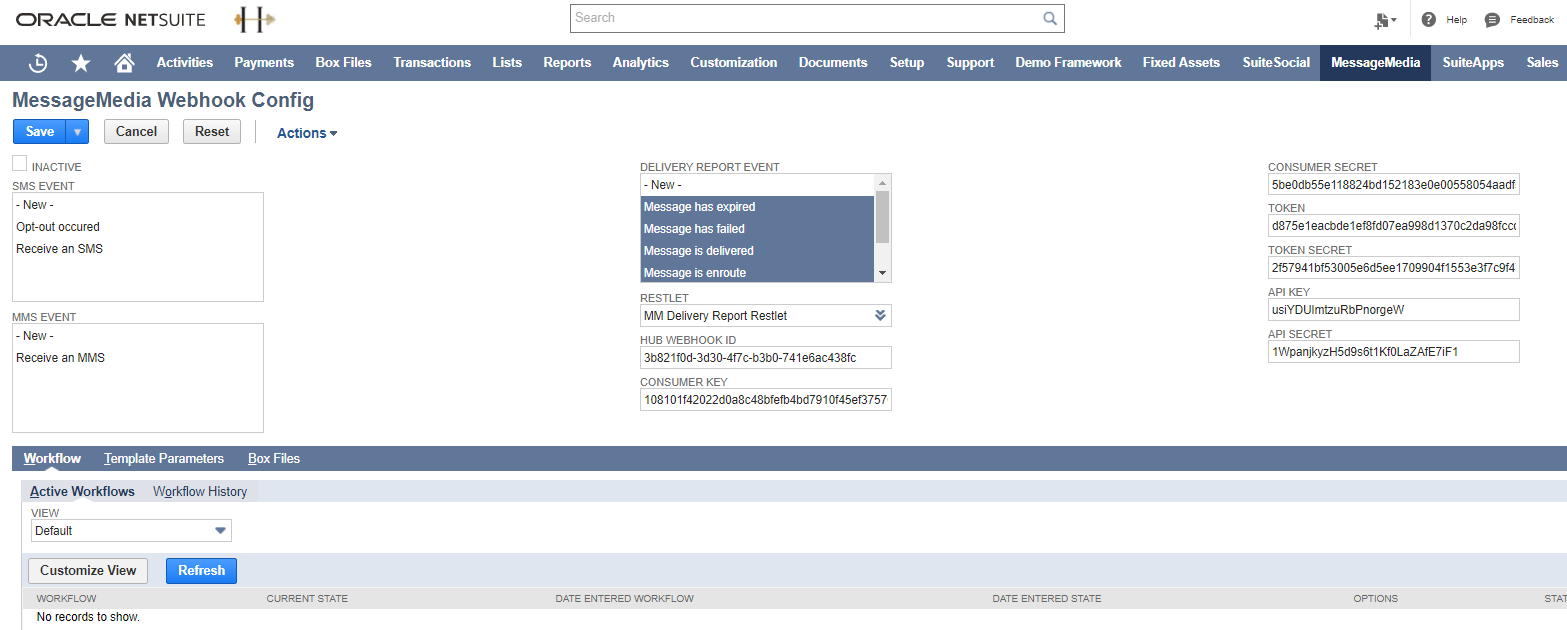Click the Save button

tap(40, 132)
